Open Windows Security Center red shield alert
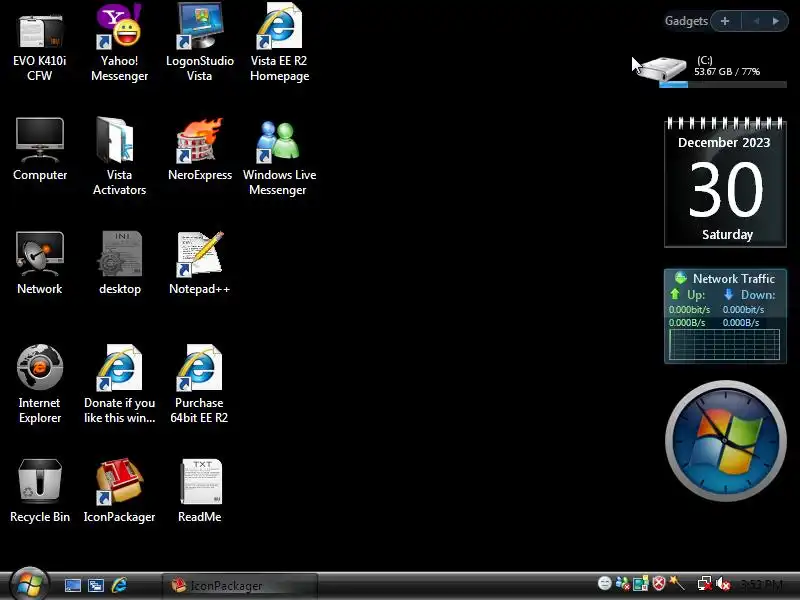800x600 pixels. [659, 583]
